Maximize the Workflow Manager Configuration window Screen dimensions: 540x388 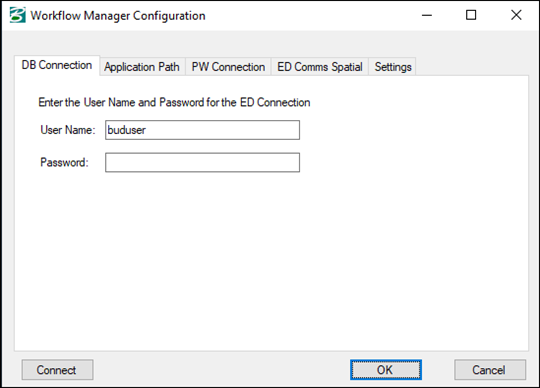[x=471, y=15]
